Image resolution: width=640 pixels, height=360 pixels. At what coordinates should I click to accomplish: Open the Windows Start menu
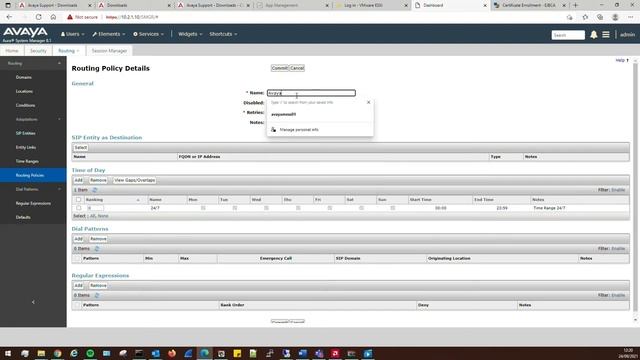click(8, 353)
